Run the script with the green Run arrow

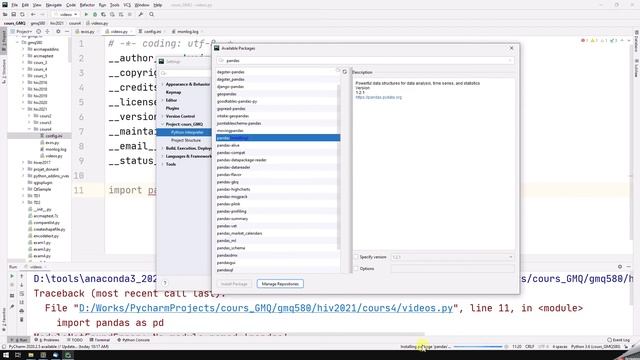[86, 14]
